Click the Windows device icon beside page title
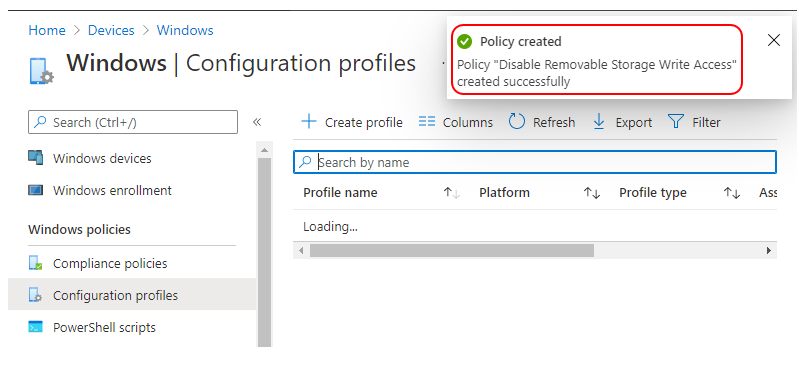The image size is (799, 378). coord(41,71)
